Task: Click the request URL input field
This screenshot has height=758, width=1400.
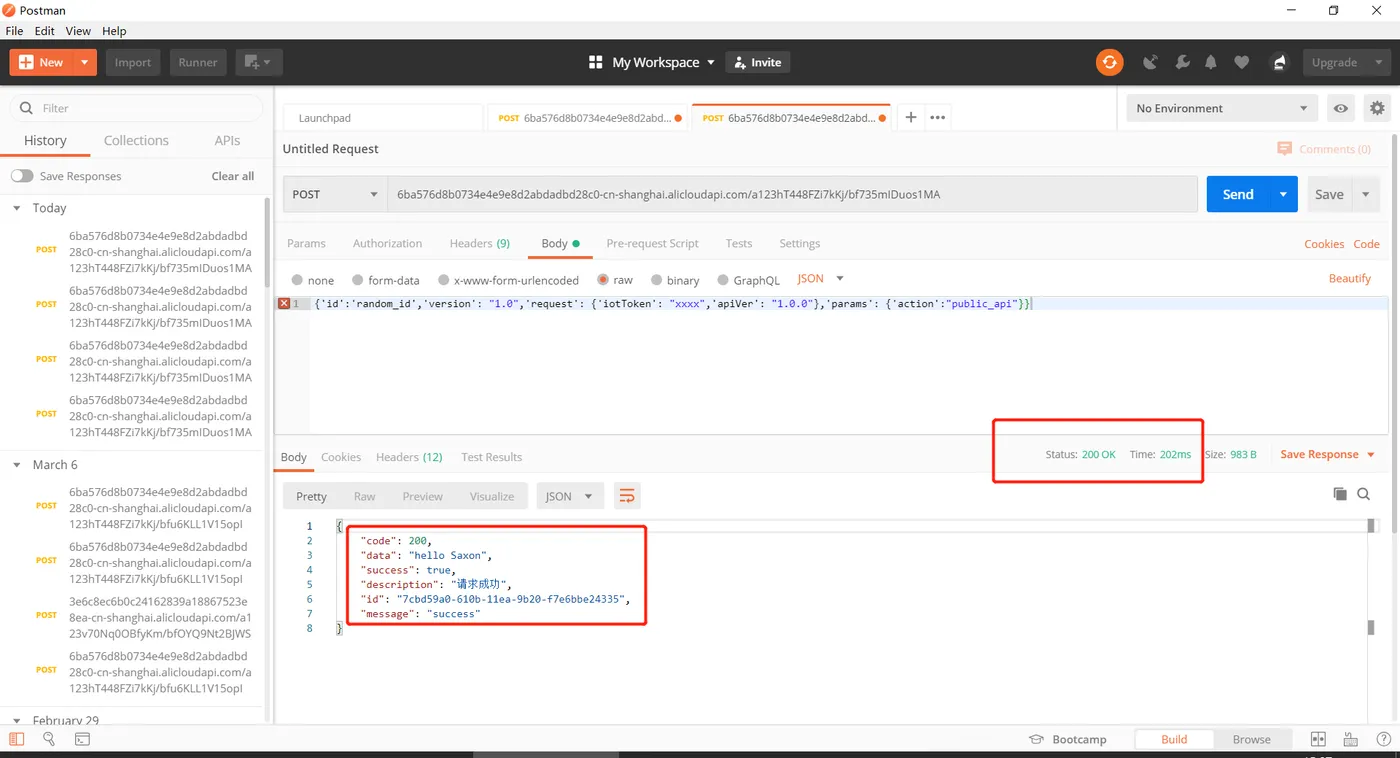Action: (x=792, y=194)
